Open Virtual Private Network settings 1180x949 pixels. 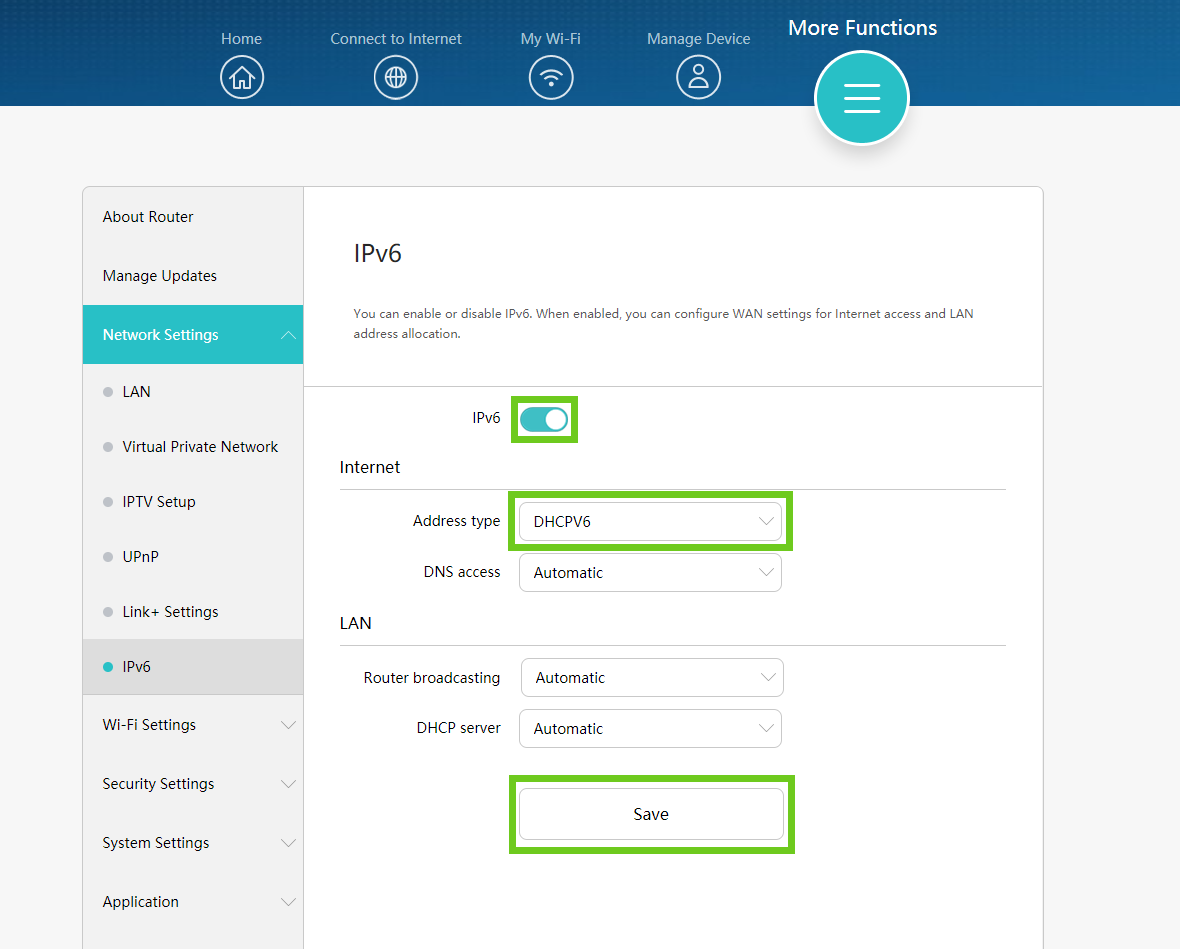200,447
